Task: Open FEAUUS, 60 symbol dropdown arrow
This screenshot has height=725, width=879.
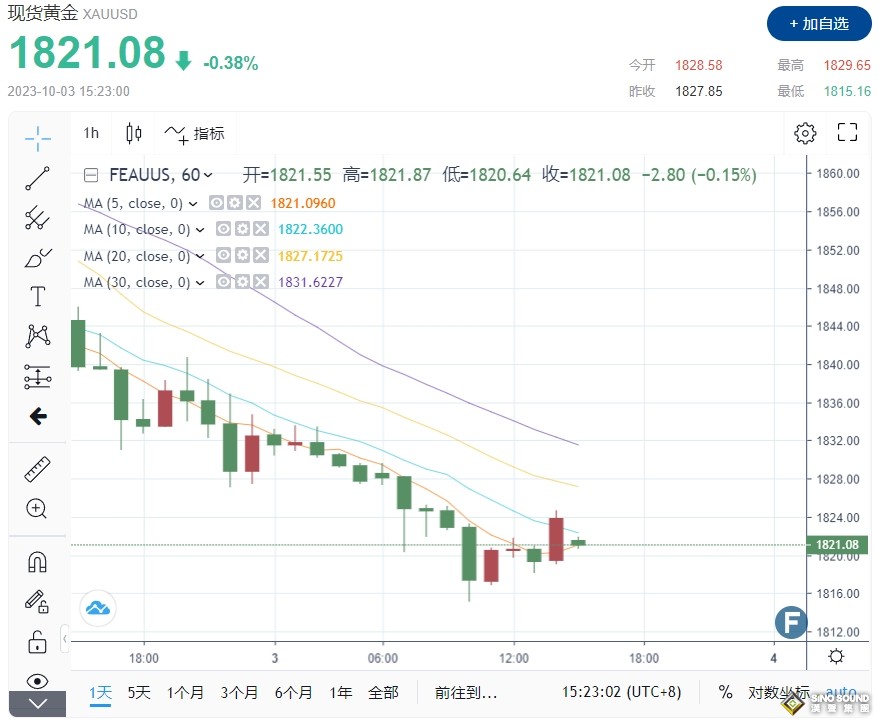Action: (x=208, y=176)
